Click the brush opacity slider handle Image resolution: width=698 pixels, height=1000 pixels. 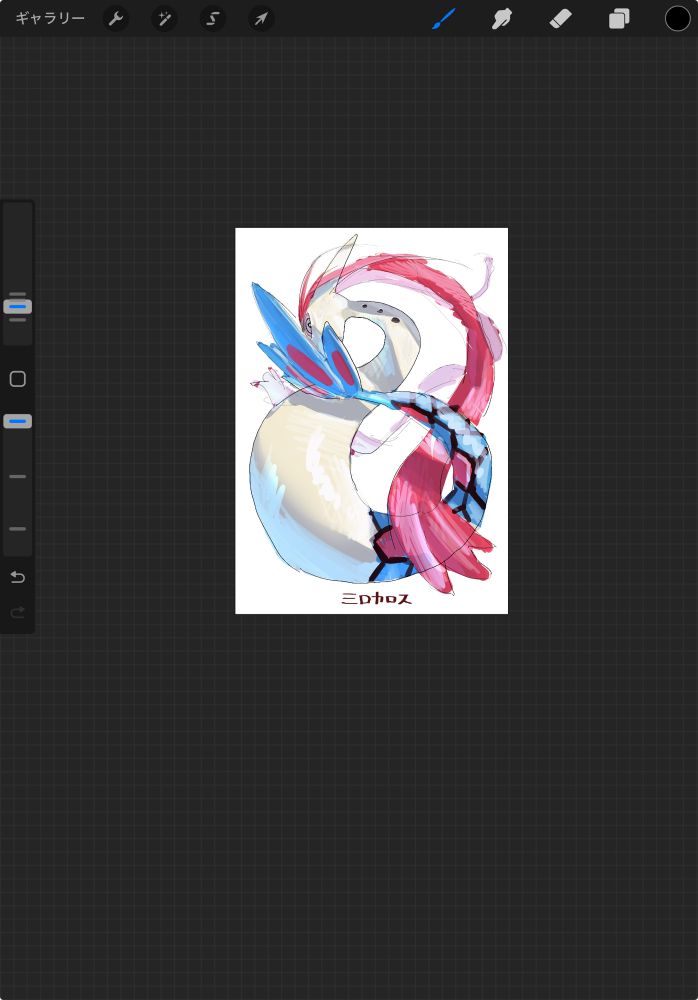[18, 421]
